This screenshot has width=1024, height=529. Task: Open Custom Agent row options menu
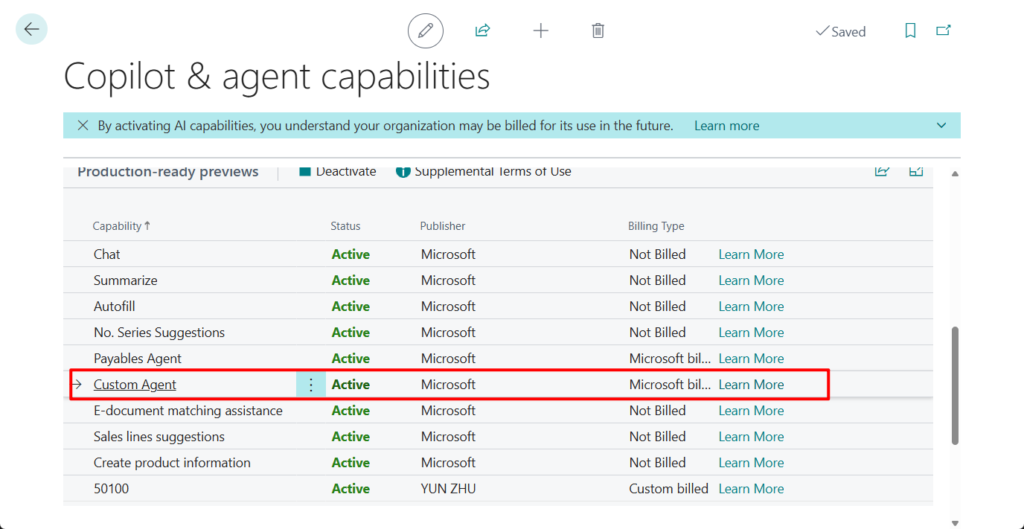point(311,385)
